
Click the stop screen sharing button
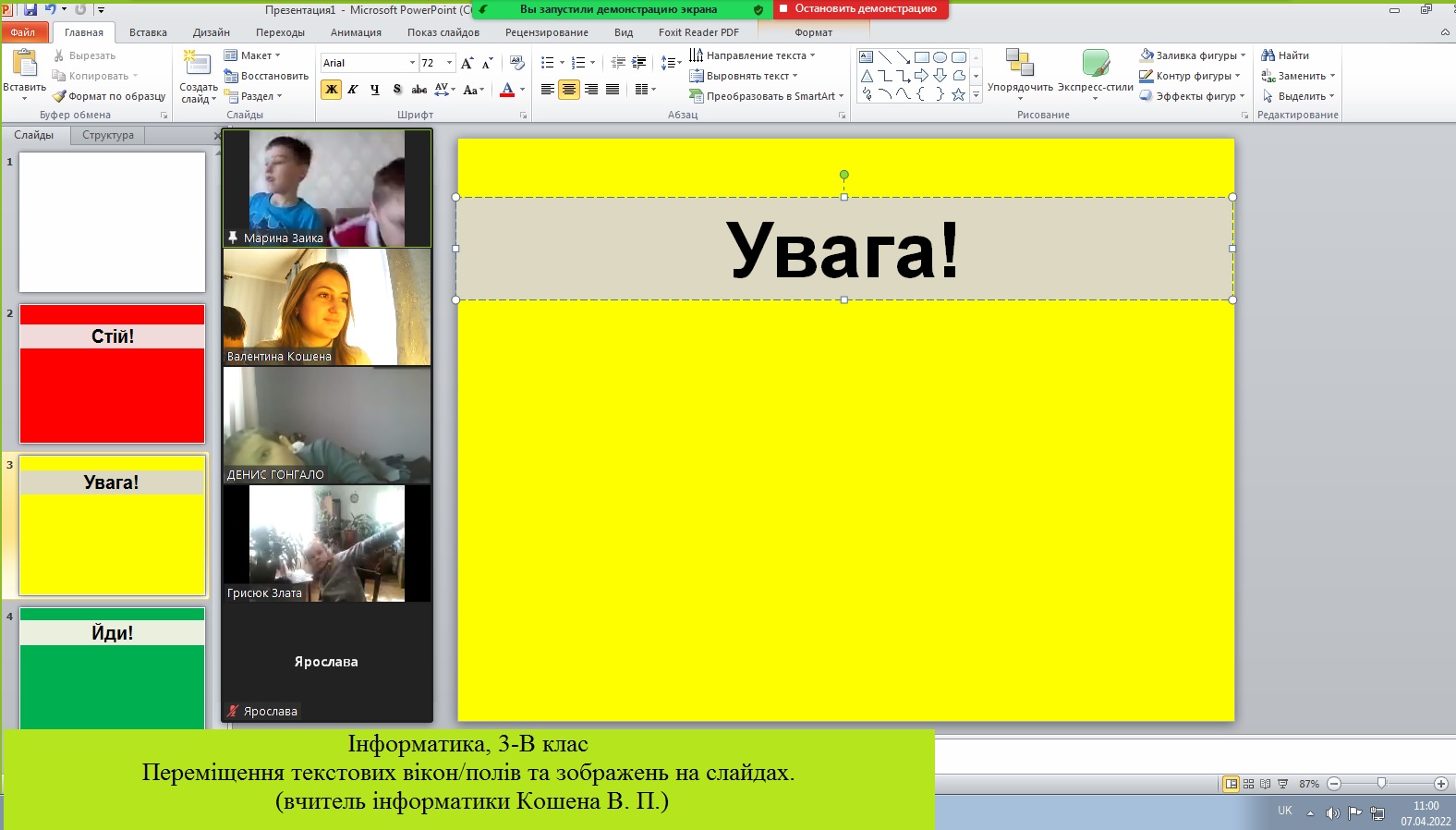click(857, 9)
